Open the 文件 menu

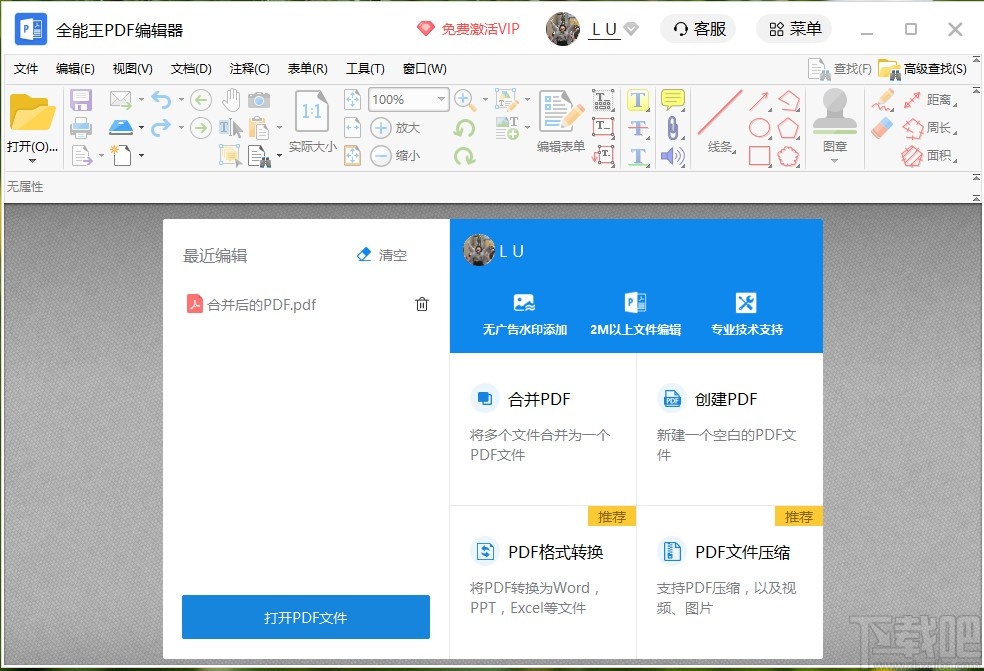pyautogui.click(x=26, y=68)
